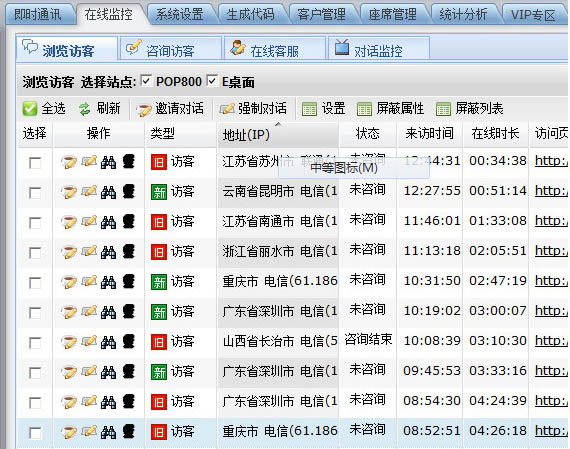Click the 刷新 refresh arrows icon
This screenshot has width=570, height=449.
[x=85, y=109]
